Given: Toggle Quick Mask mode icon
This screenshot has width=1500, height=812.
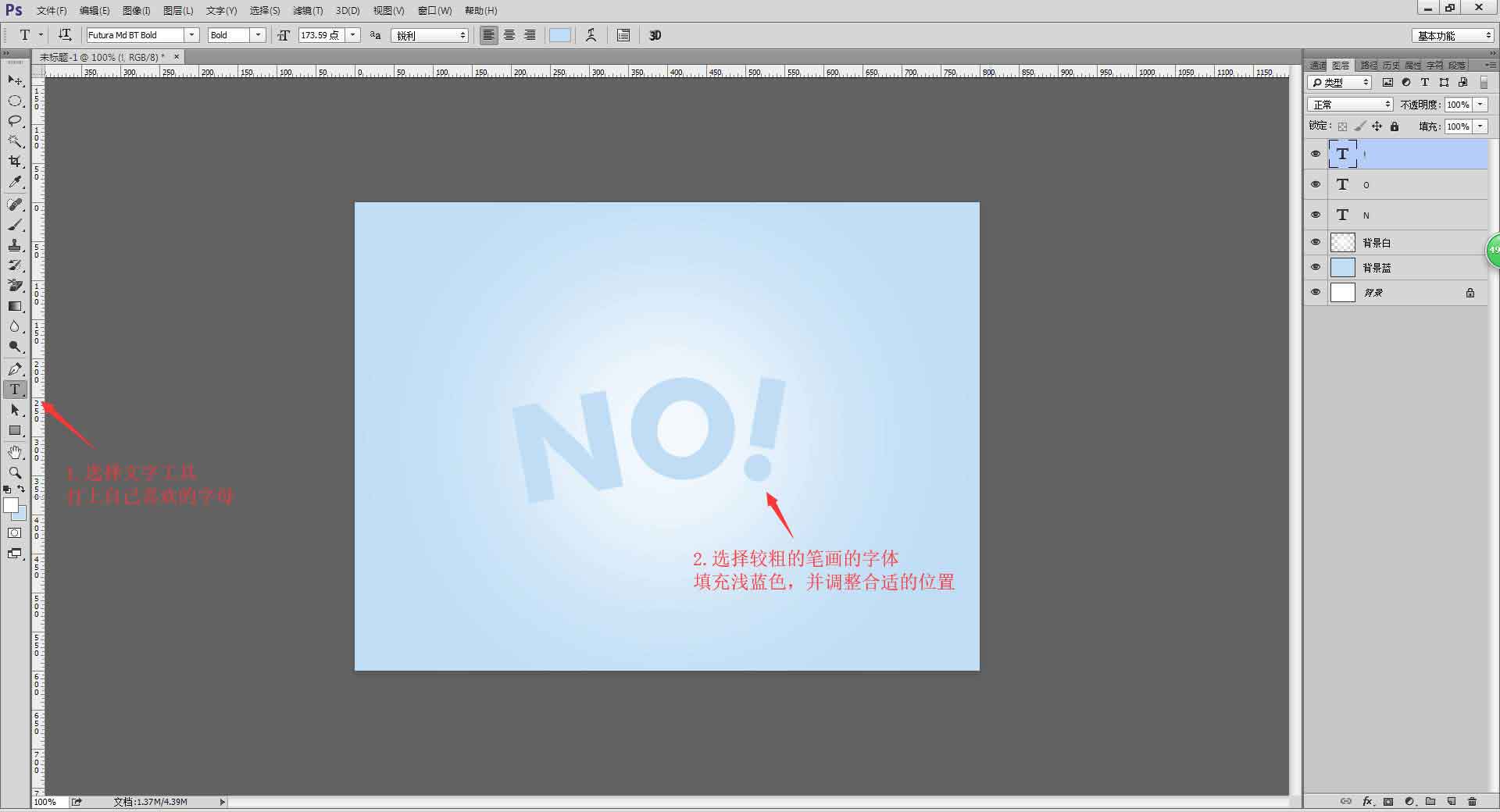Looking at the screenshot, I should (15, 533).
